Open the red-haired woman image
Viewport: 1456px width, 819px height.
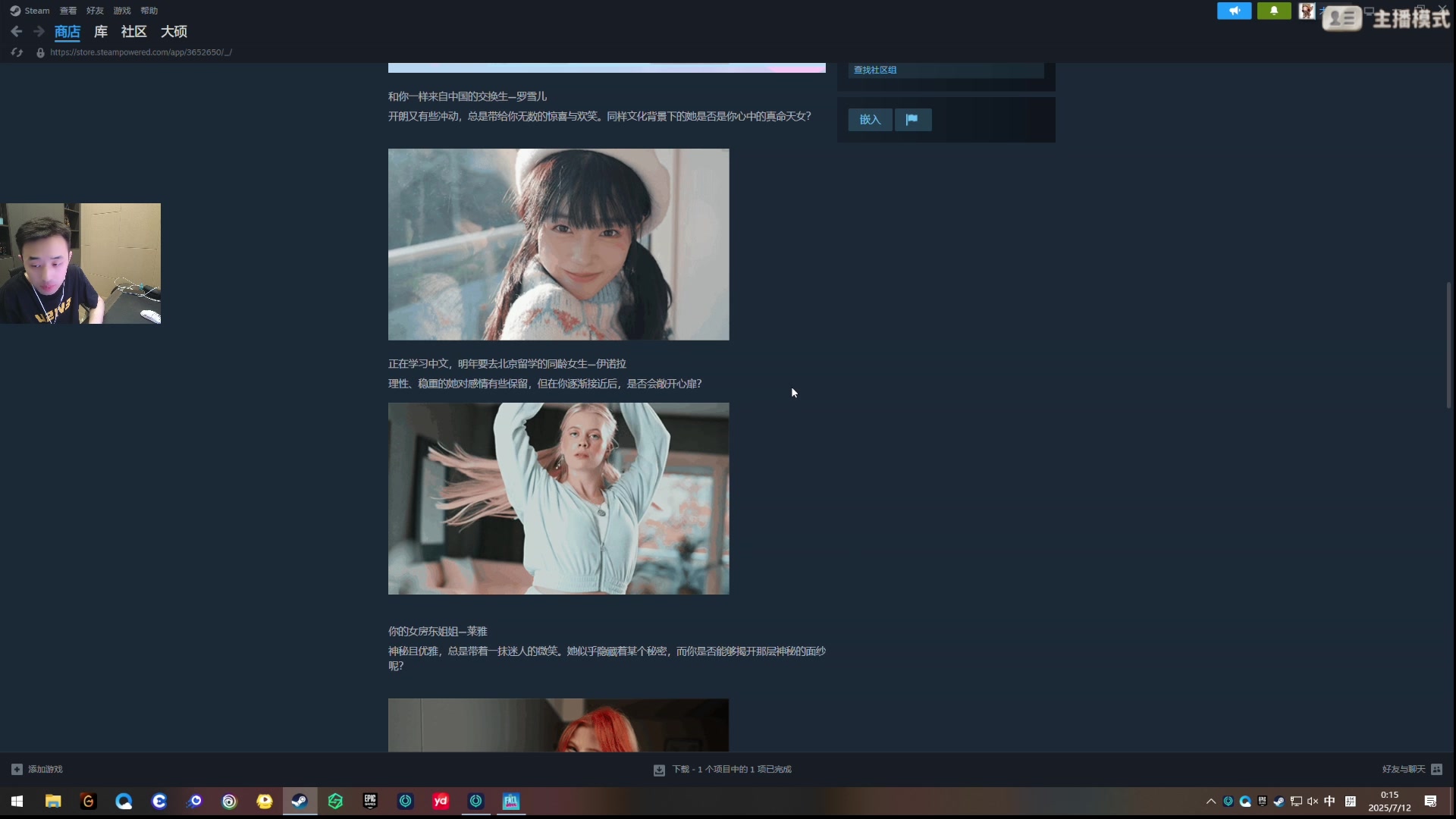point(559,725)
